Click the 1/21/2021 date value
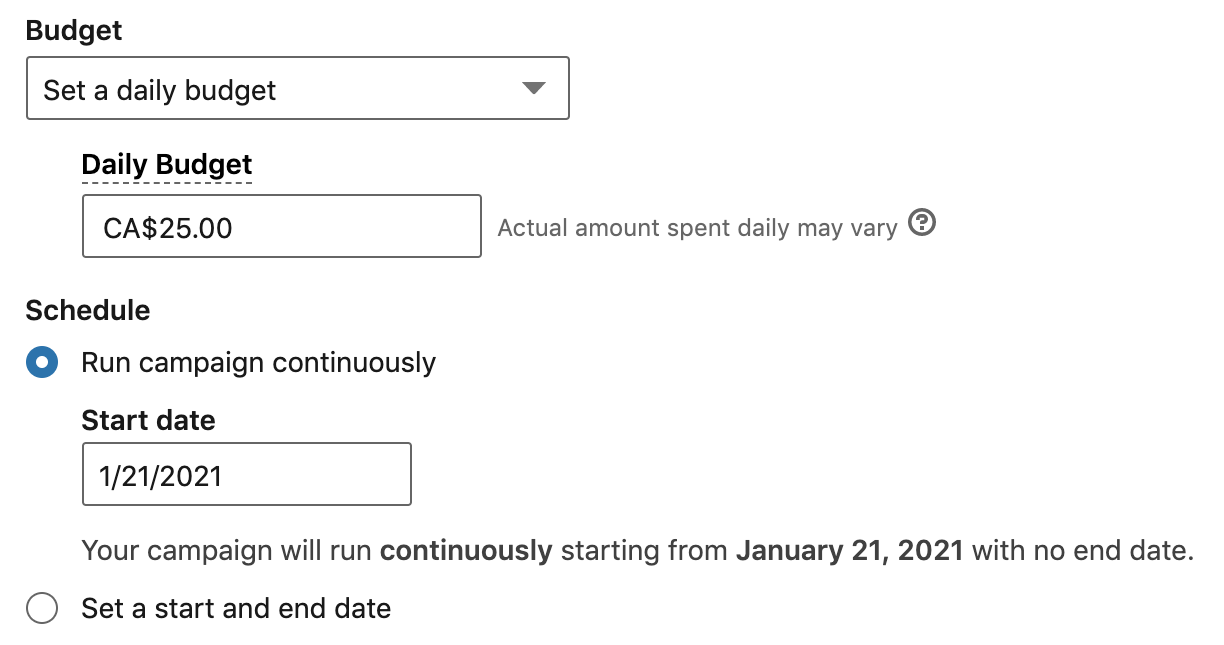The height and width of the screenshot is (645, 1224). point(161,476)
